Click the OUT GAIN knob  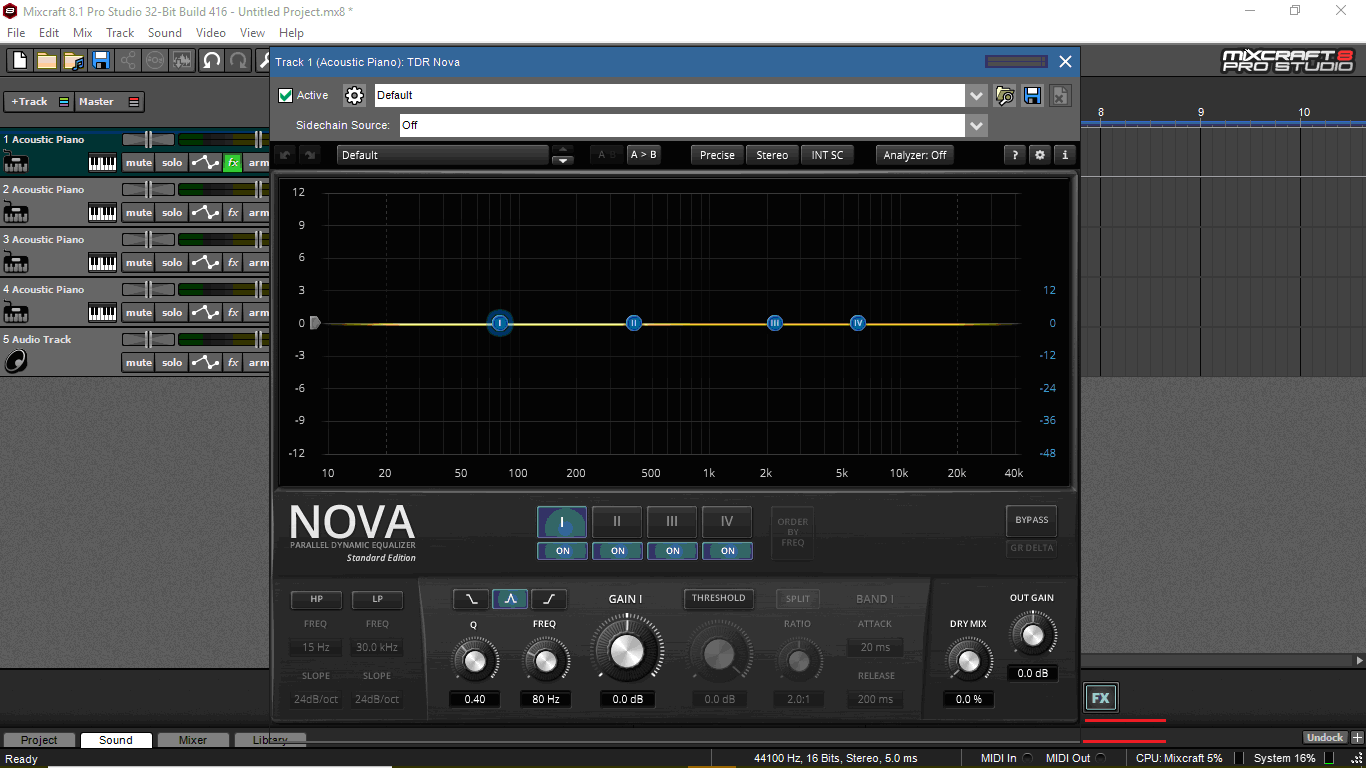click(1033, 636)
